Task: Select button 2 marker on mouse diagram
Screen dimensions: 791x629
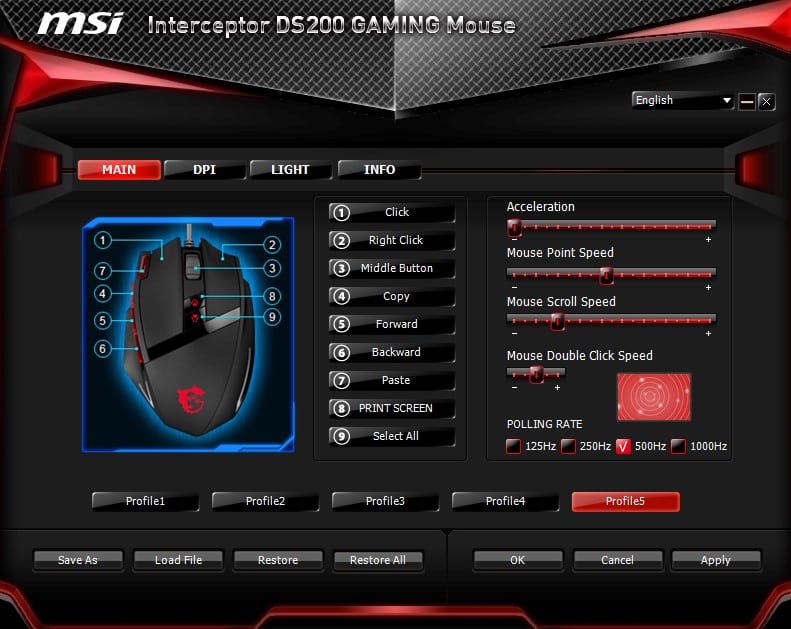Action: click(x=272, y=245)
